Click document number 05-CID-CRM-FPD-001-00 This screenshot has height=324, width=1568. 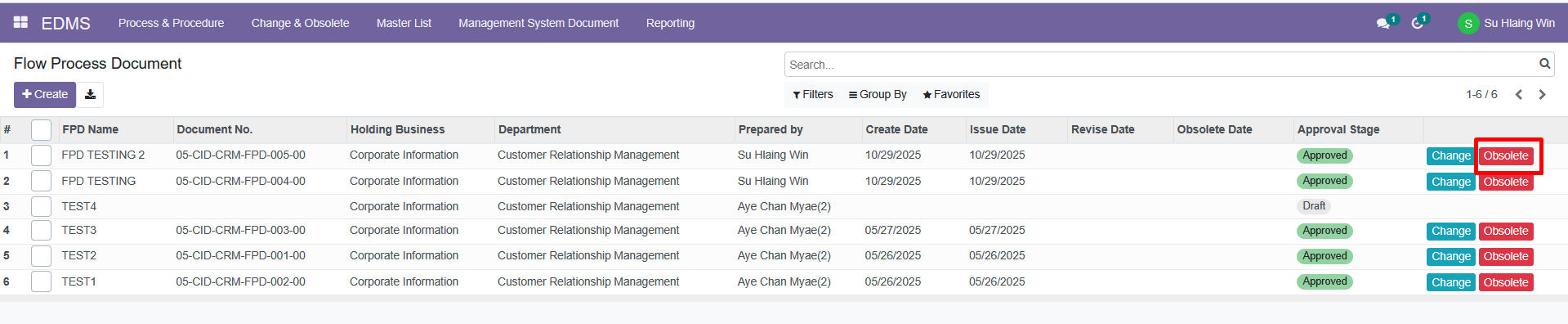click(x=241, y=255)
